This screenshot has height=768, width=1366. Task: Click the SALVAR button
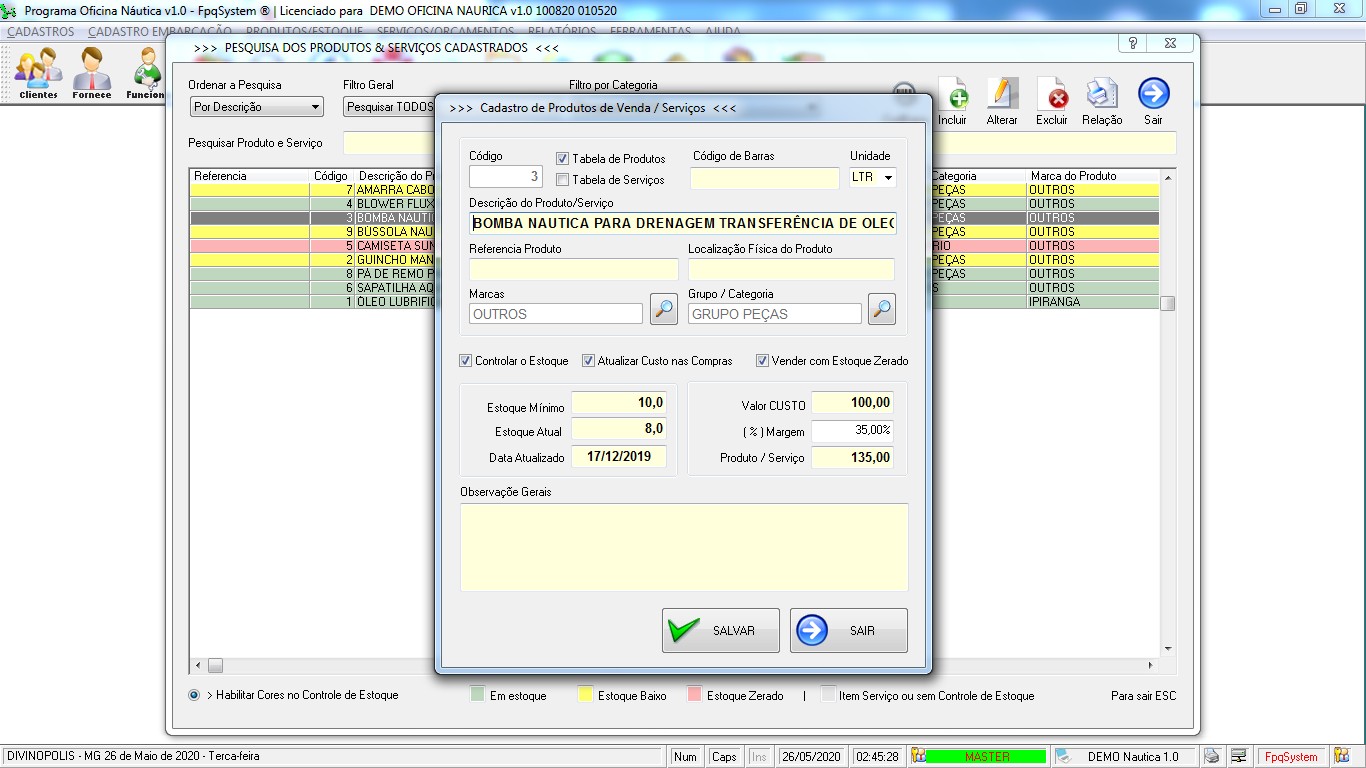(720, 631)
